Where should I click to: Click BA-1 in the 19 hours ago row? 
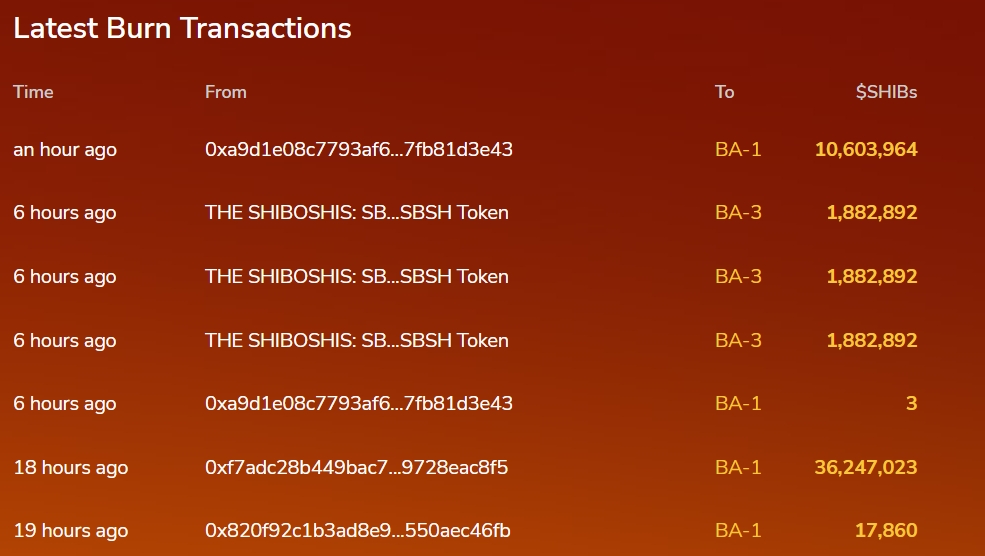tap(738, 530)
